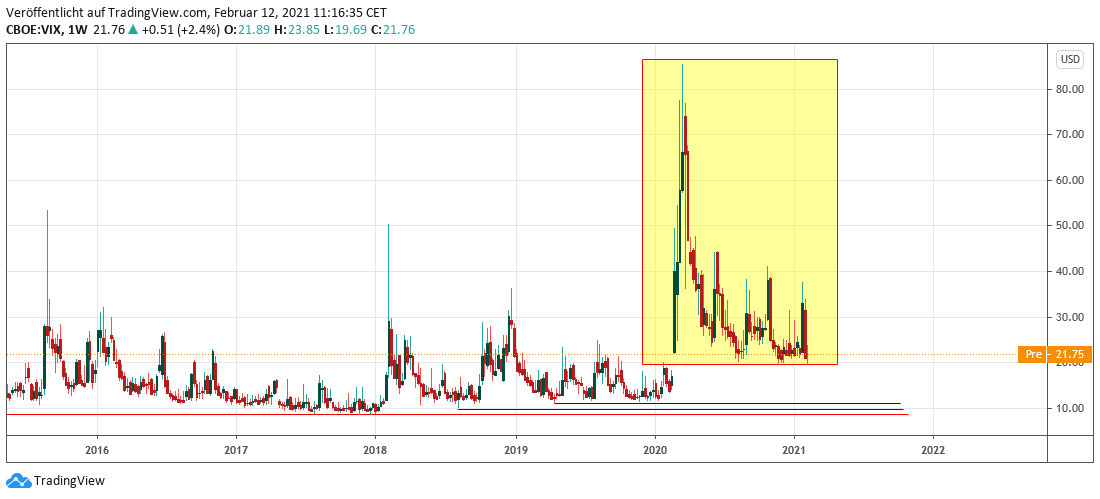Click the 80.00 price scale label

1071,89
